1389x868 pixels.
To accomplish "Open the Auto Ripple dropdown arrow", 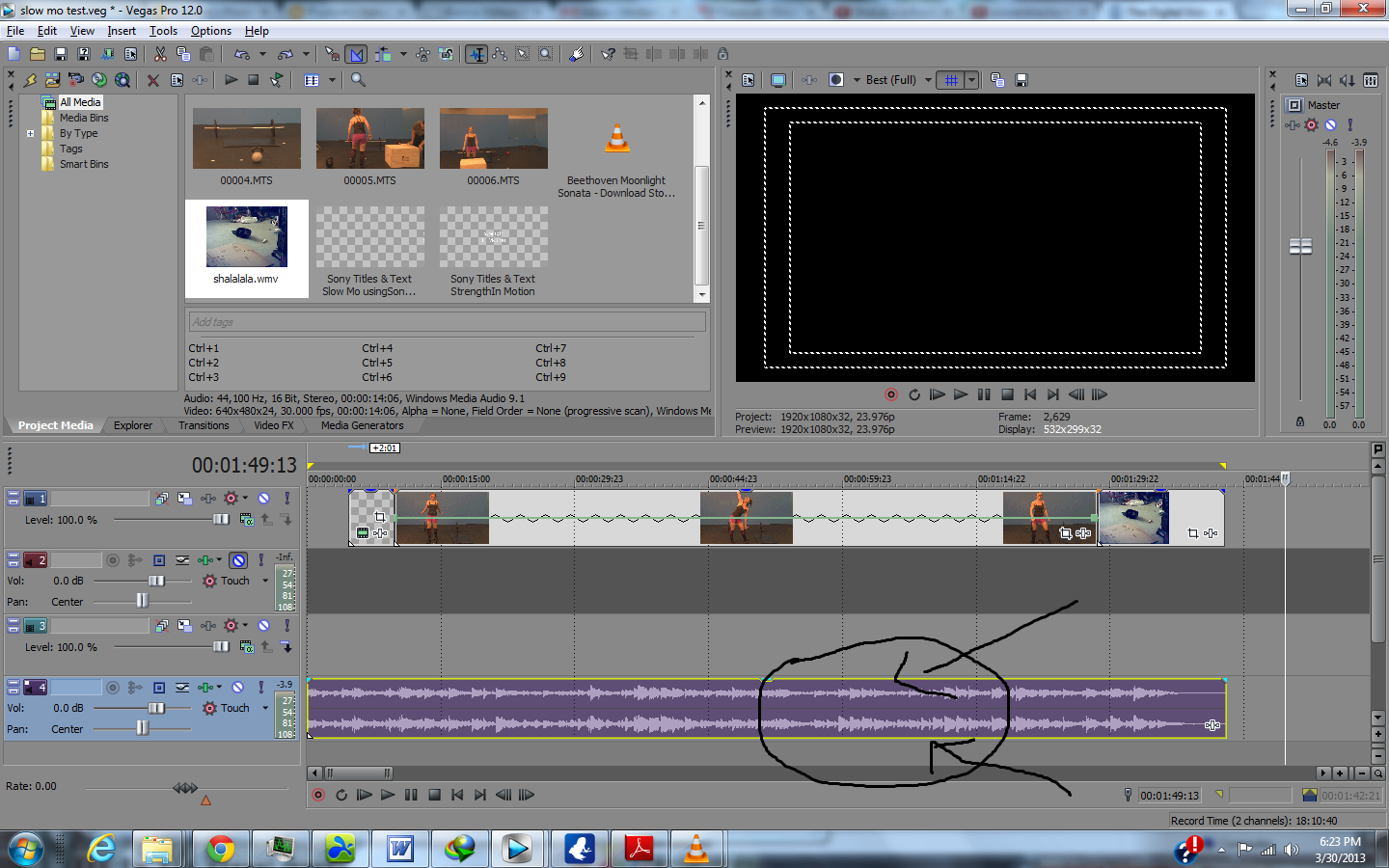I will pos(403,54).
